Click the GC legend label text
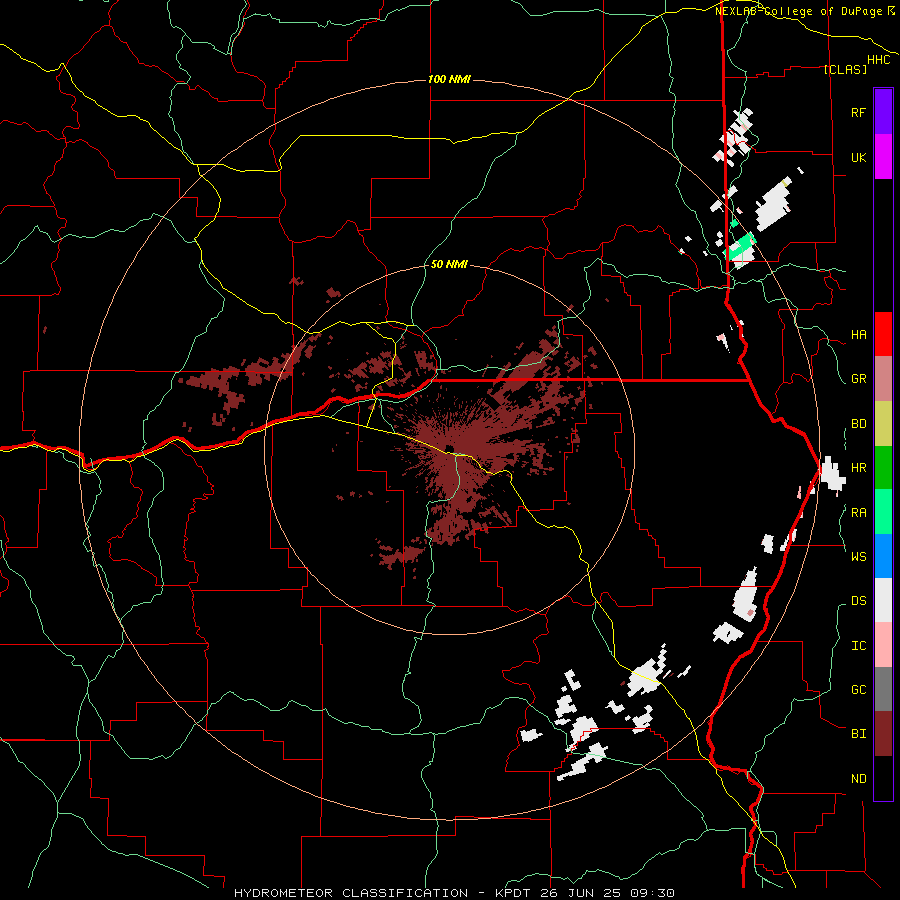Image resolution: width=900 pixels, height=900 pixels. (858, 690)
